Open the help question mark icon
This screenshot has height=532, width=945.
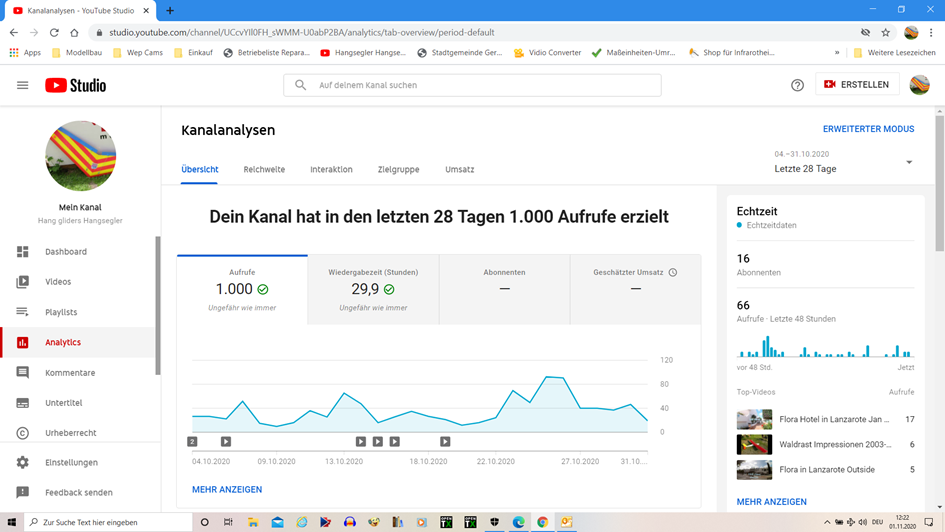click(x=797, y=85)
